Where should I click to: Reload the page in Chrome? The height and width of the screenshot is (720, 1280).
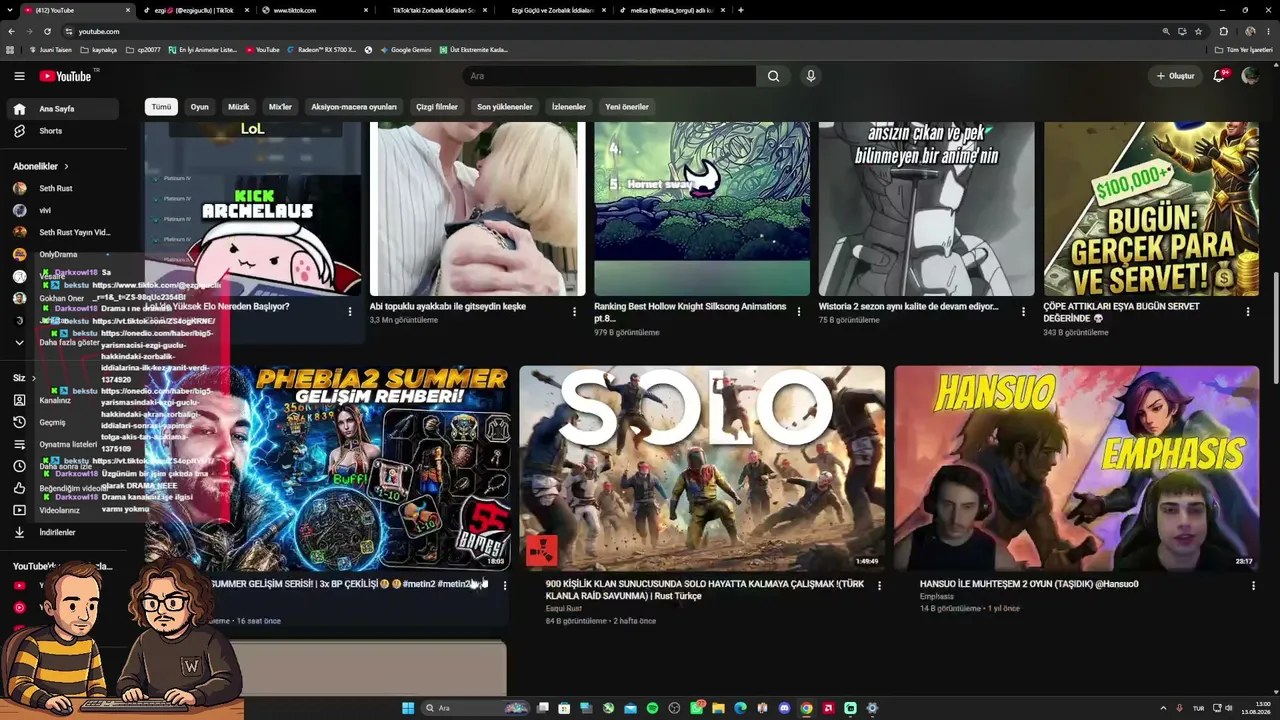[45, 32]
